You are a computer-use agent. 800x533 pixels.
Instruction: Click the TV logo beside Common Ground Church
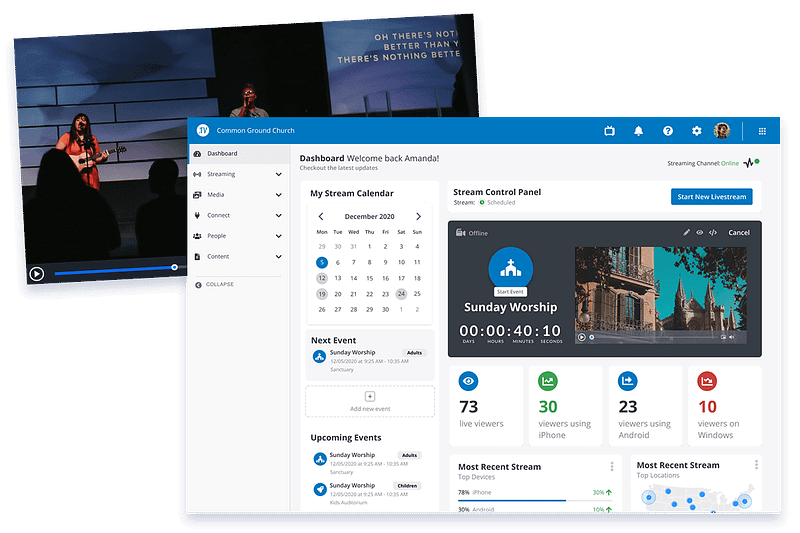(x=203, y=131)
